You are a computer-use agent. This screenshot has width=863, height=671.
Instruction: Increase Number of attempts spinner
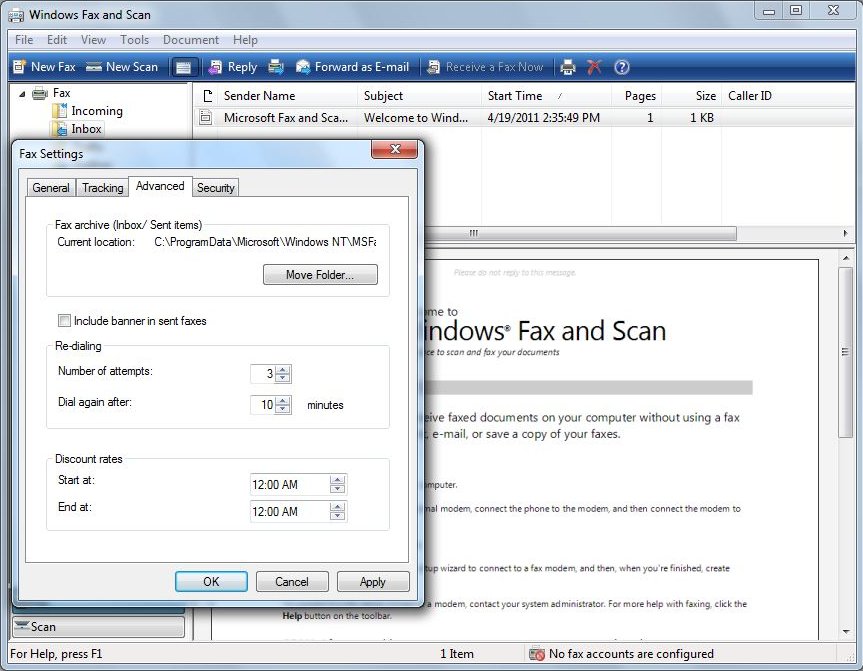[x=283, y=369]
